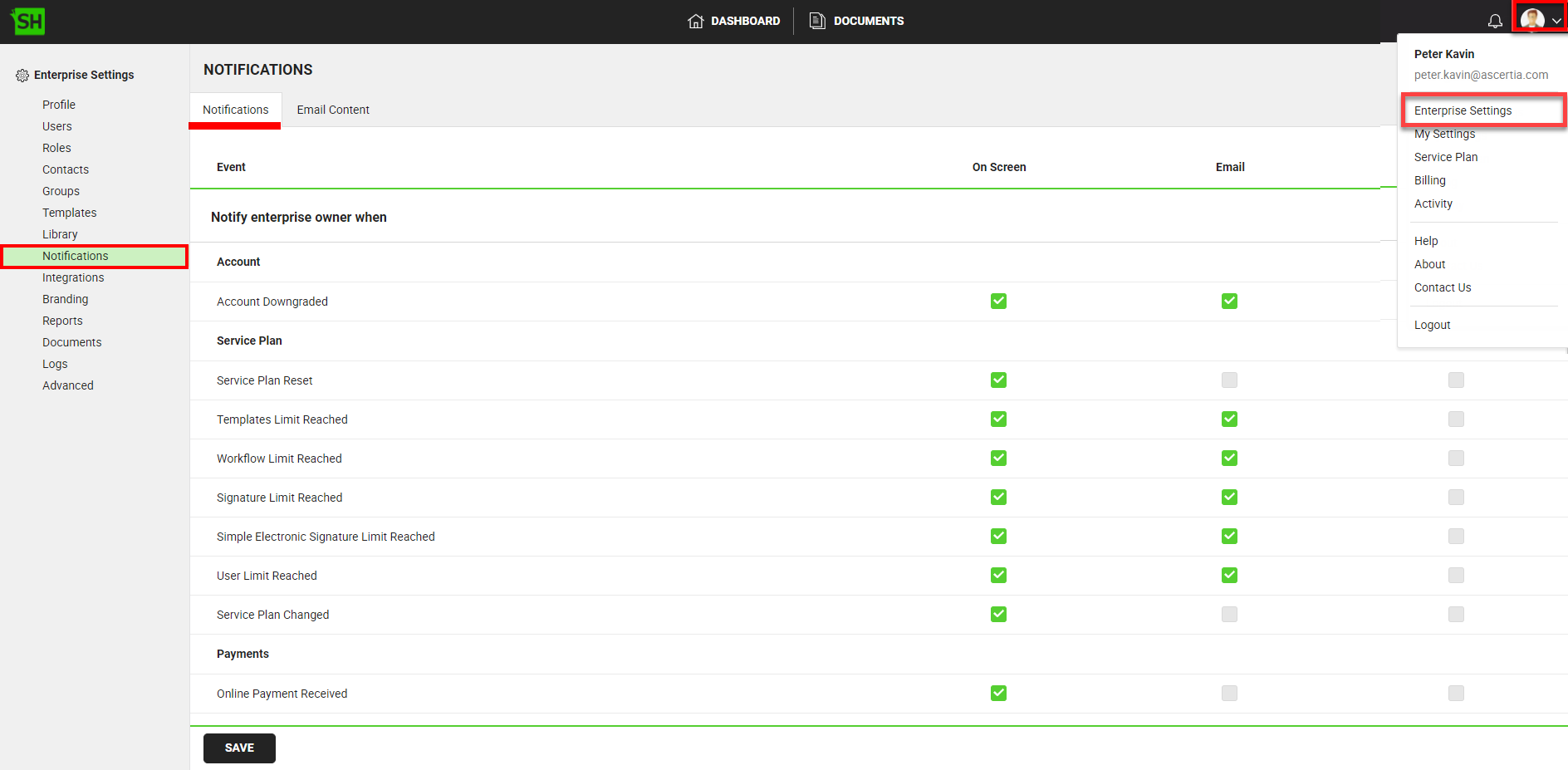This screenshot has height=770, width=1568.
Task: Switch to the Email Content tab
Action: 333,110
